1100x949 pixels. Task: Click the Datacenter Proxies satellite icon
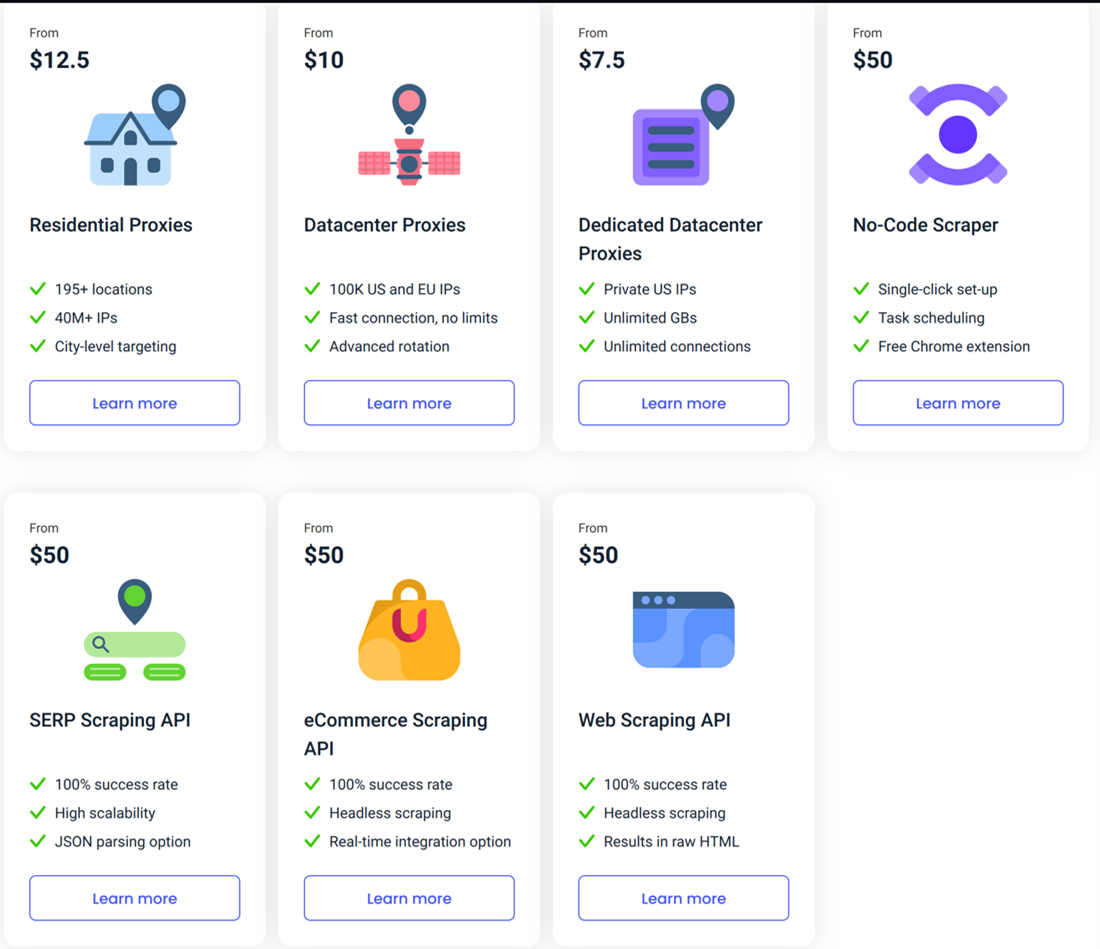pos(409,137)
